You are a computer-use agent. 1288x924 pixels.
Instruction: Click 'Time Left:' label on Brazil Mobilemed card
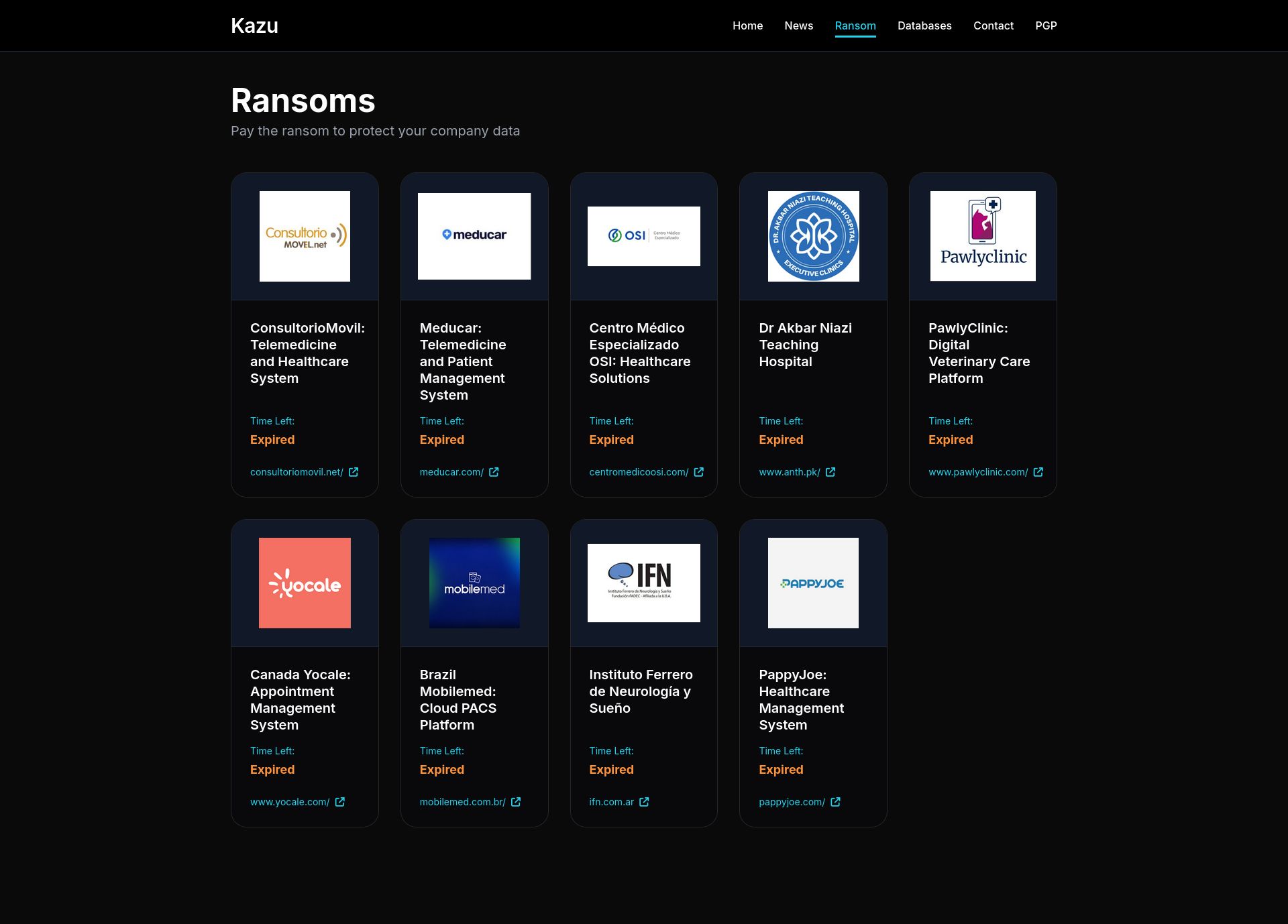pyautogui.click(x=442, y=751)
